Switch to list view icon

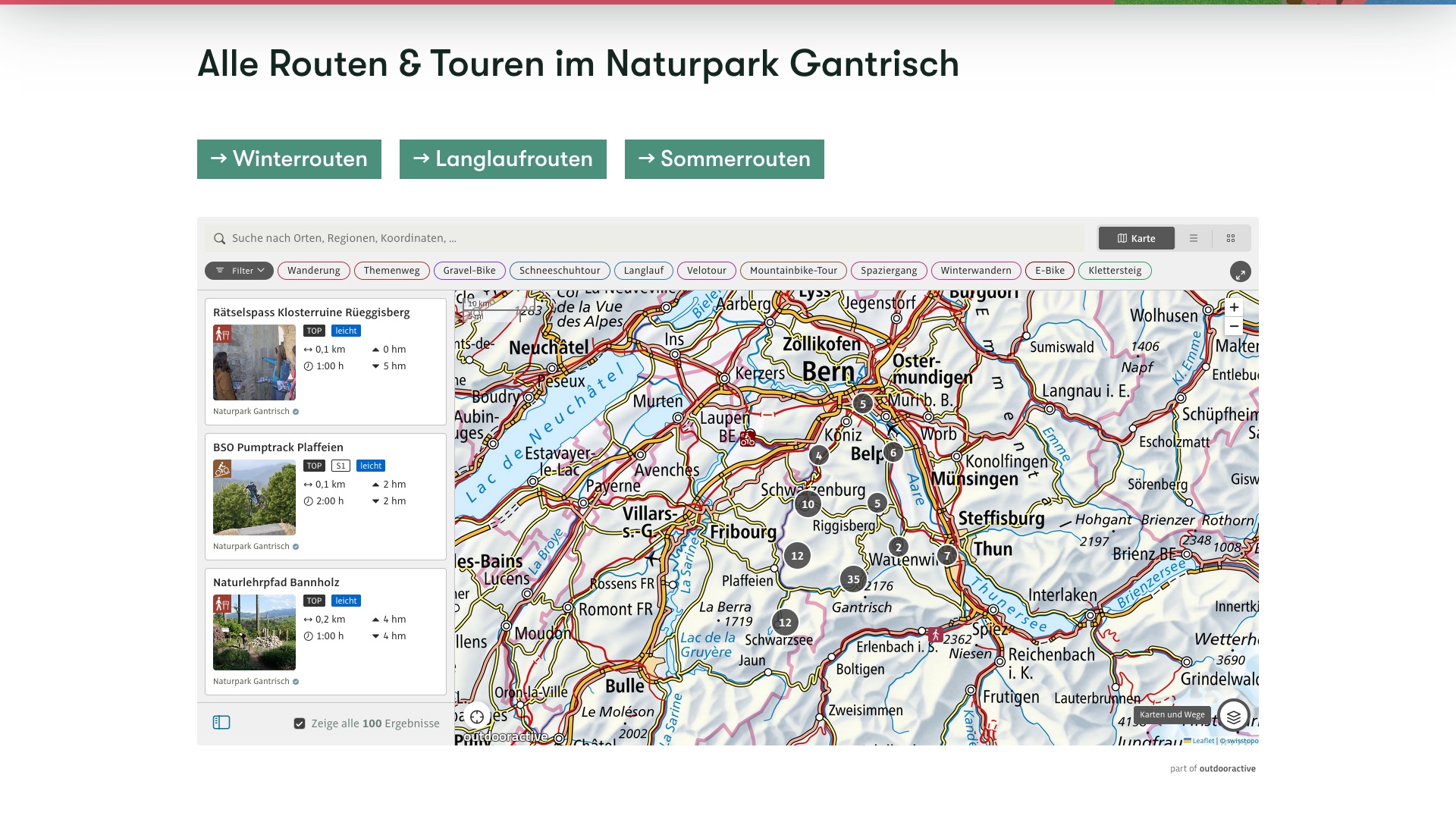click(1194, 238)
